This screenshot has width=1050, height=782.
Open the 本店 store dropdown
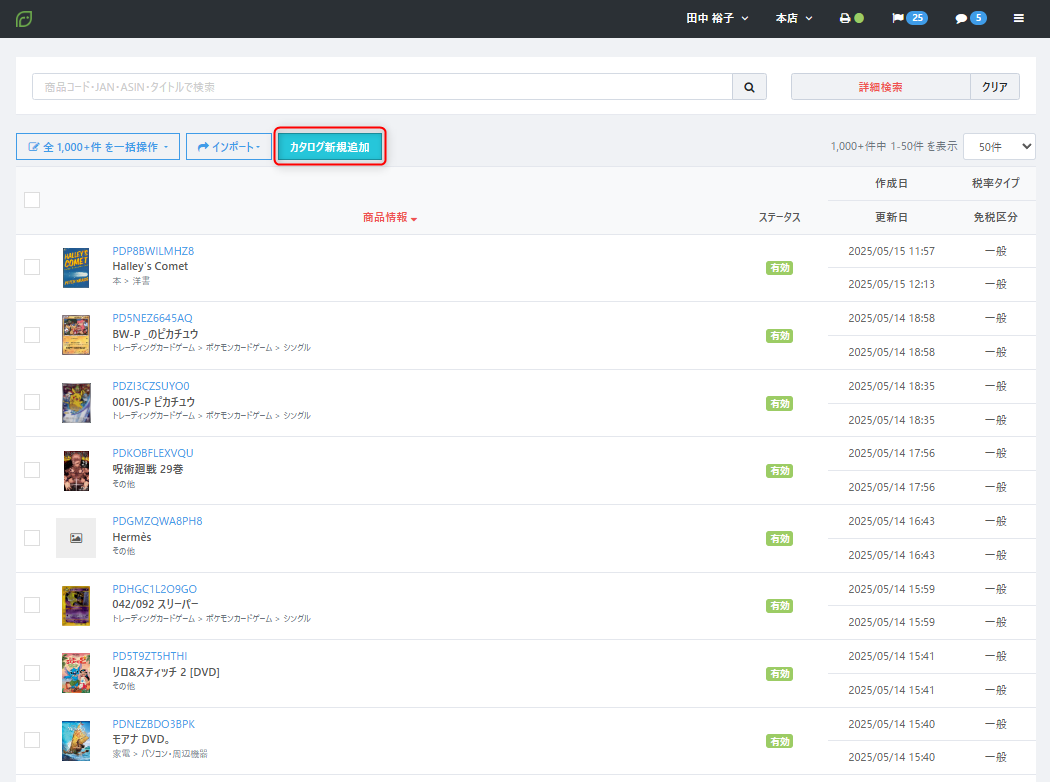(794, 19)
